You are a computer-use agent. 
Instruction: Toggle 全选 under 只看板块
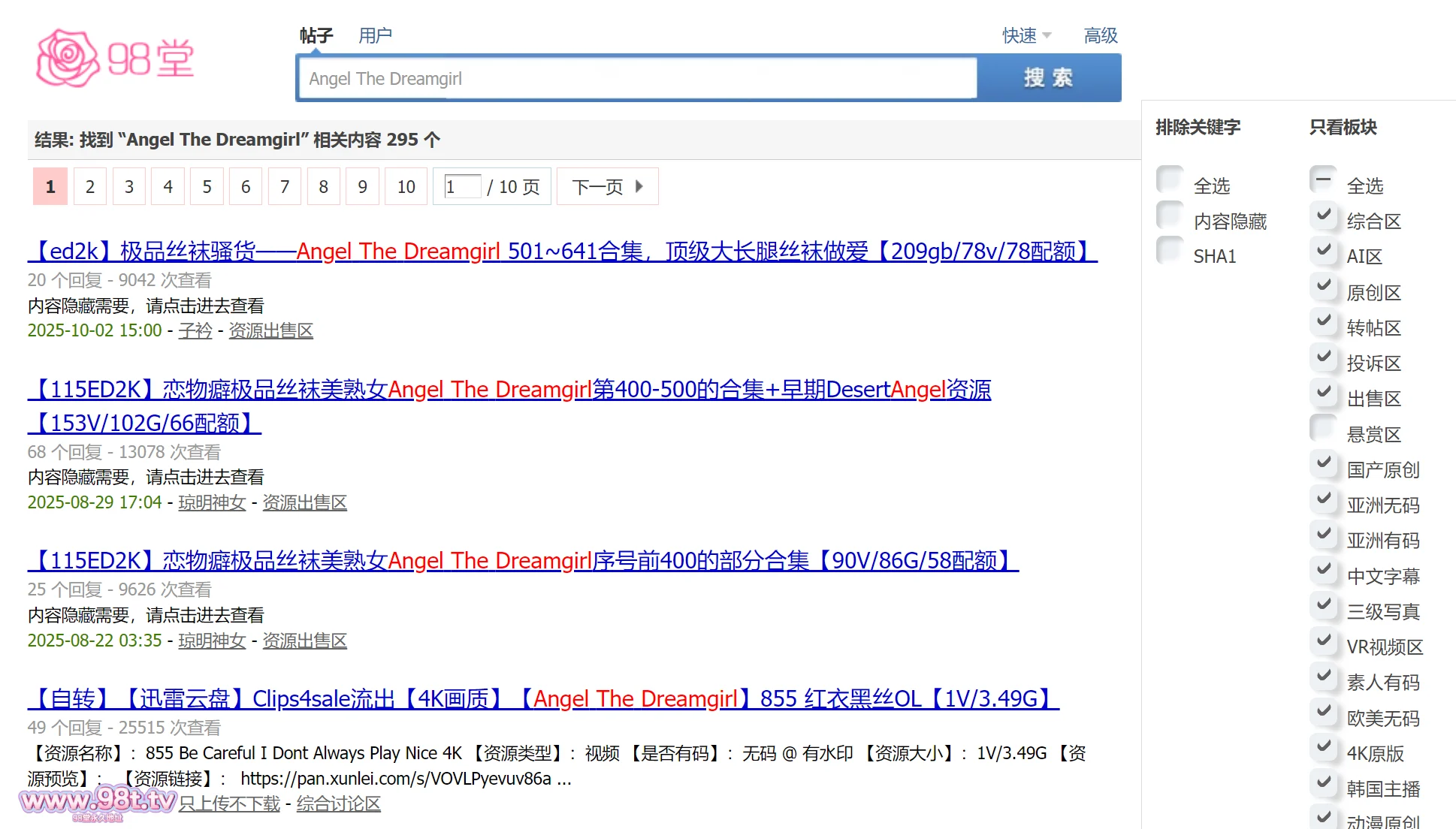[x=1323, y=180]
